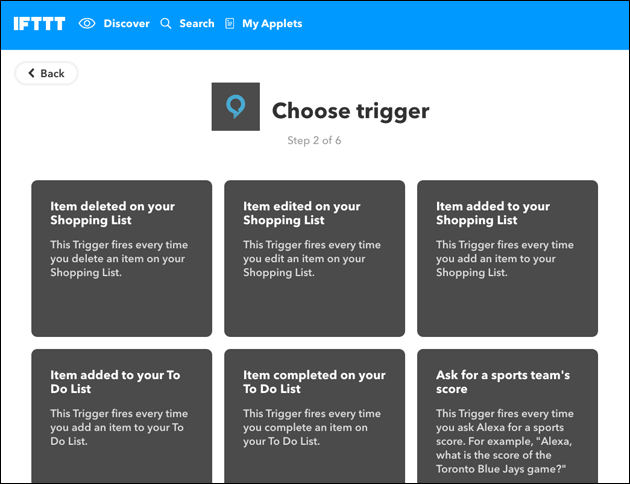The height and width of the screenshot is (484, 630).
Task: Select 'Item deleted on your Shopping List' trigger
Action: coord(121,258)
